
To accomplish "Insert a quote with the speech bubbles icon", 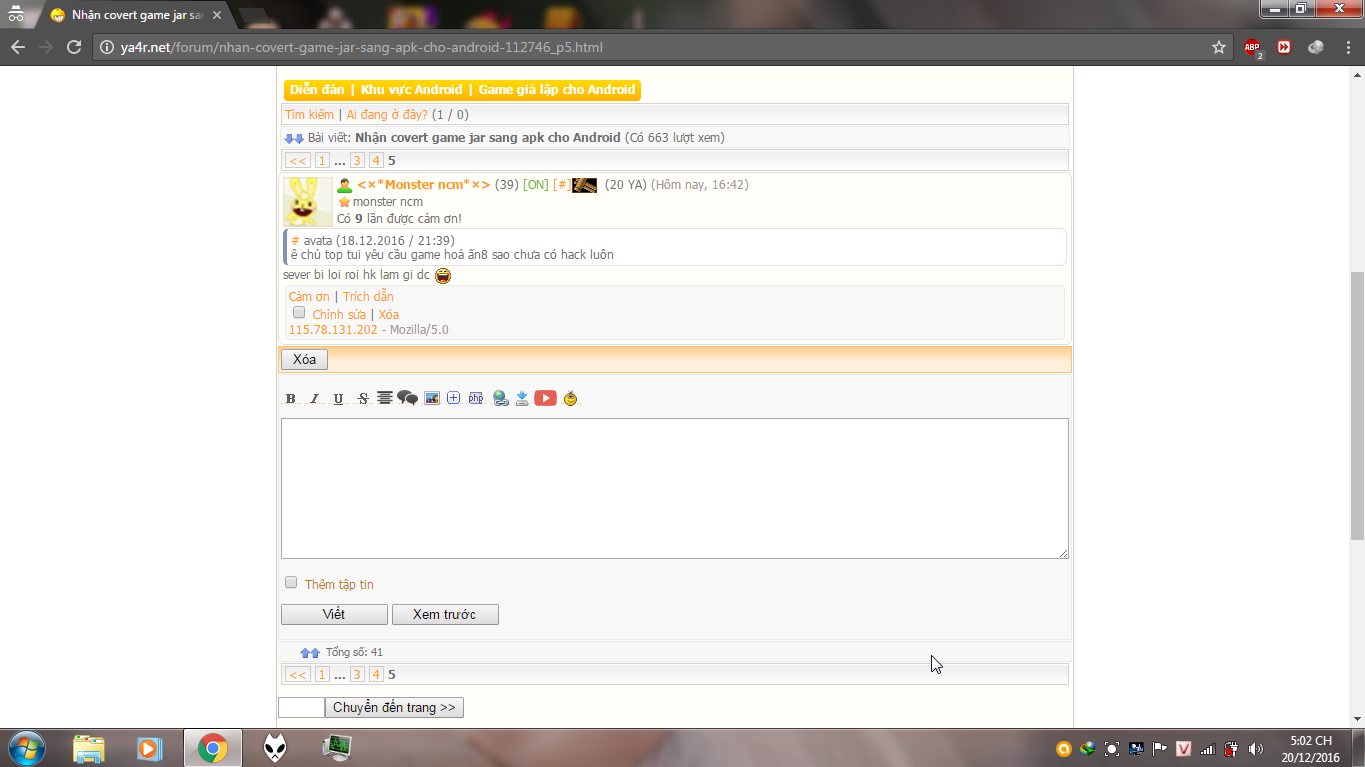I will [x=407, y=398].
